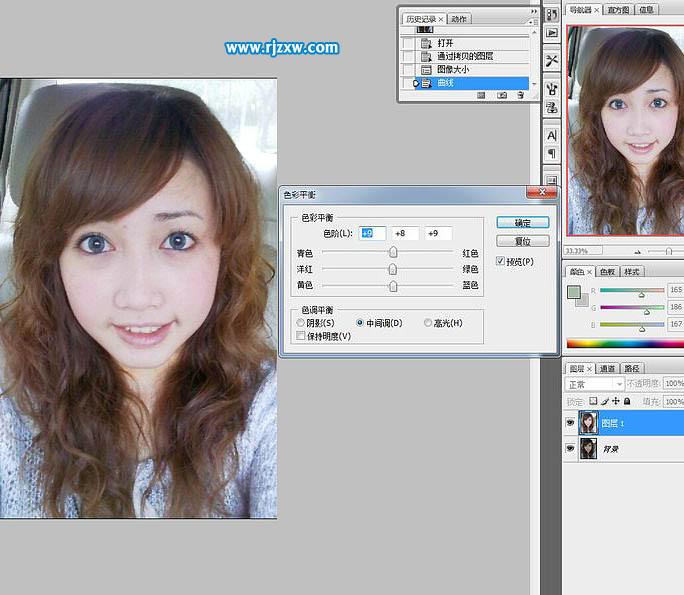The height and width of the screenshot is (595, 684).
Task: Click the Character panel 'A' icon in dock
Action: pos(551,135)
